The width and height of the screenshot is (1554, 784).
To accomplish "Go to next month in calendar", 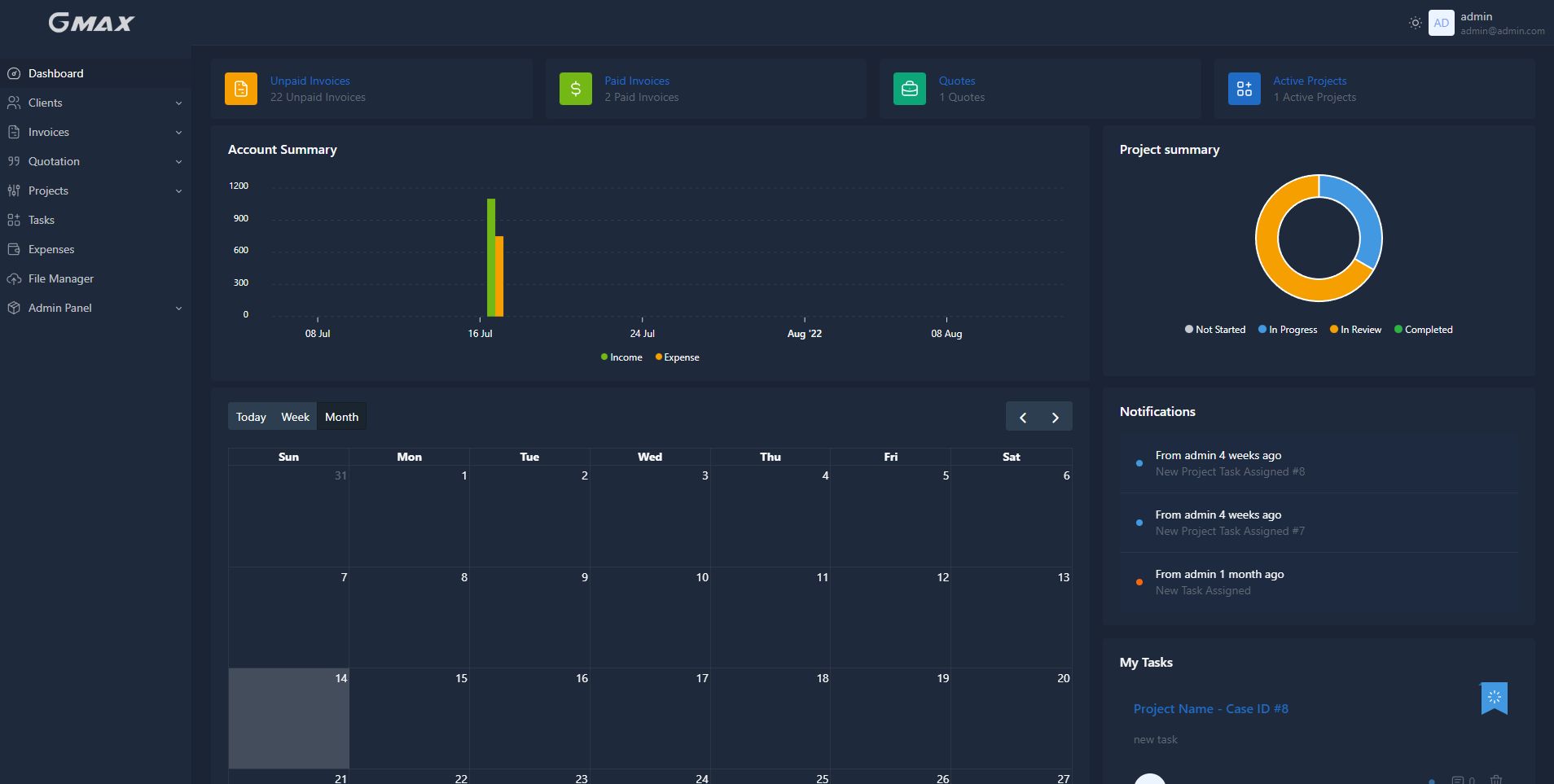I will tap(1056, 417).
